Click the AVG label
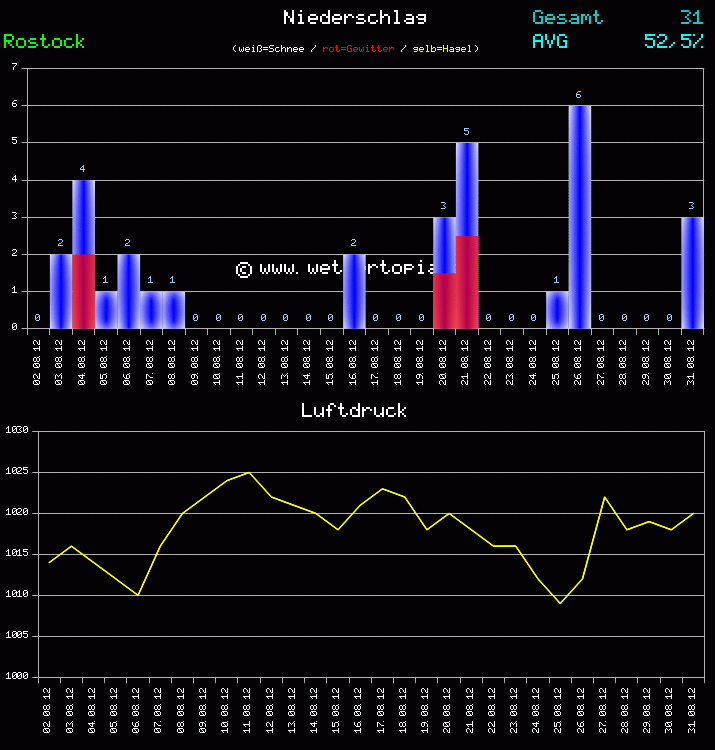This screenshot has height=750, width=715. tap(550, 42)
